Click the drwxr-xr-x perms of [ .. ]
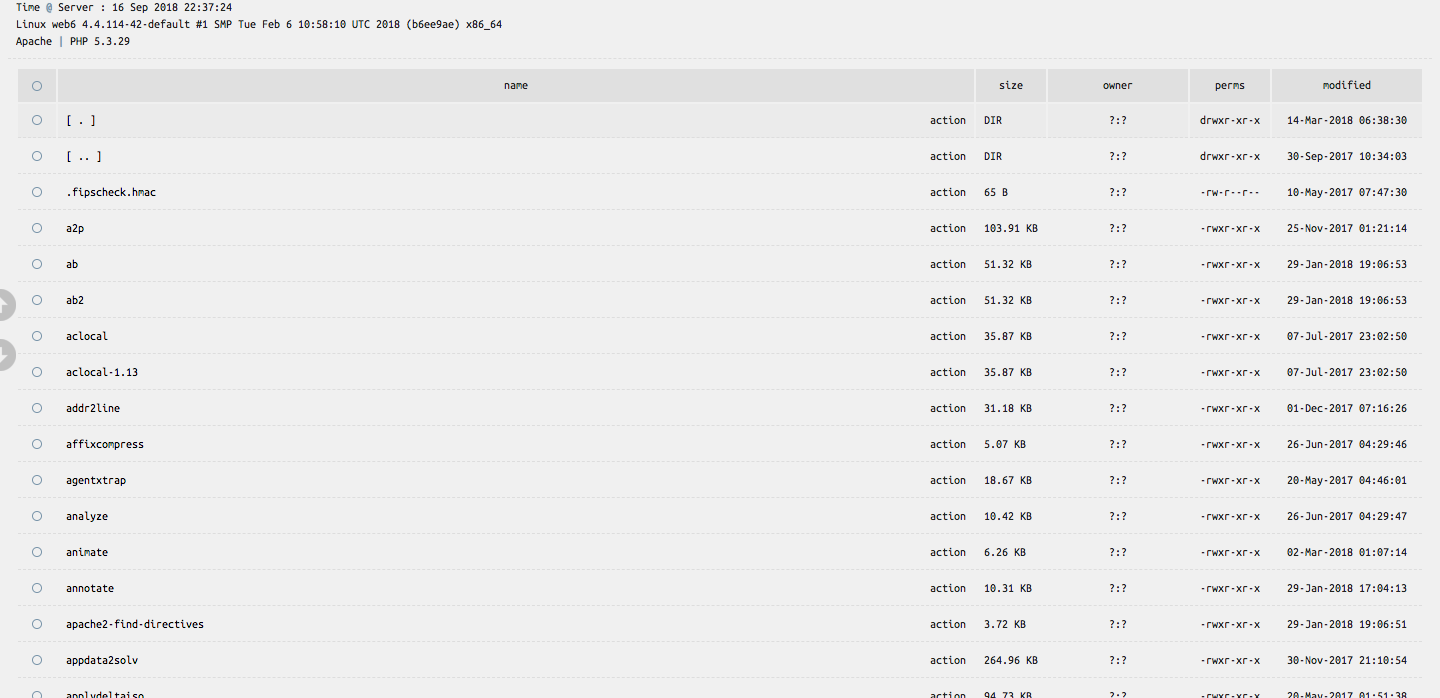Screen dimensions: 1440x698 [1230, 156]
